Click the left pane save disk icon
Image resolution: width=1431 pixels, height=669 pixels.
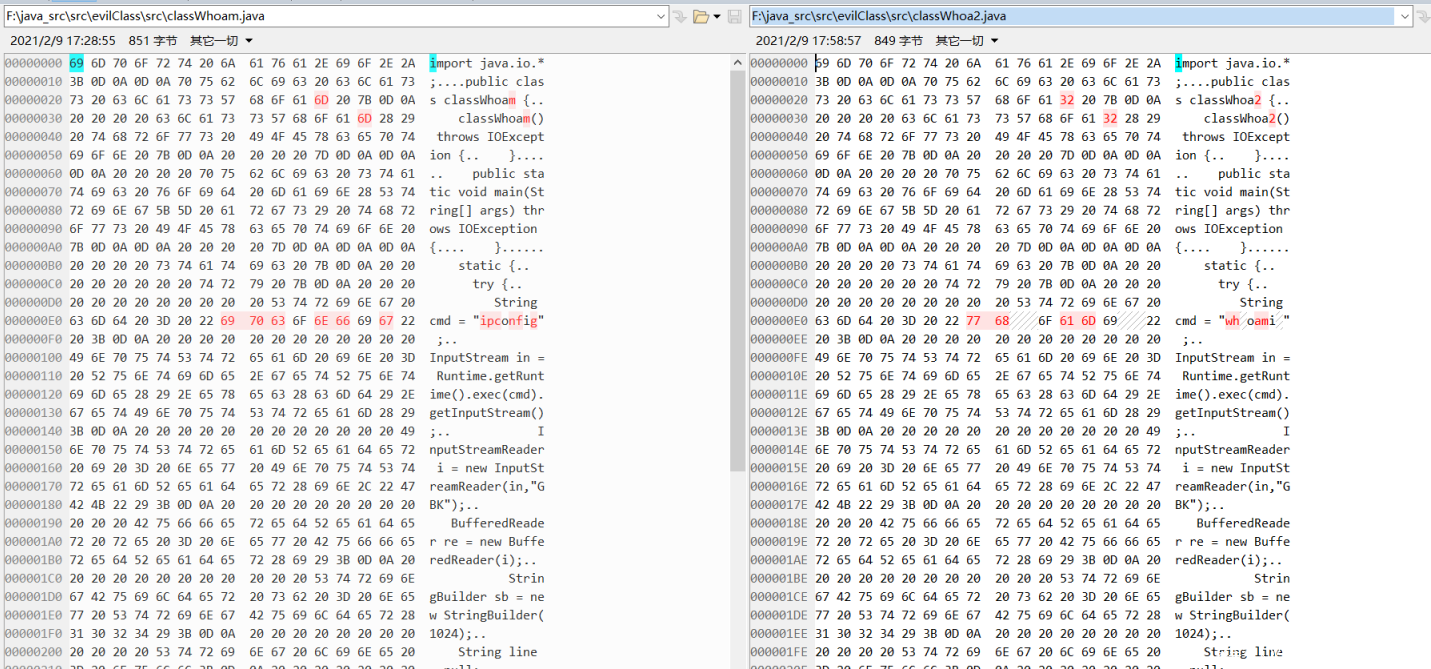[735, 16]
